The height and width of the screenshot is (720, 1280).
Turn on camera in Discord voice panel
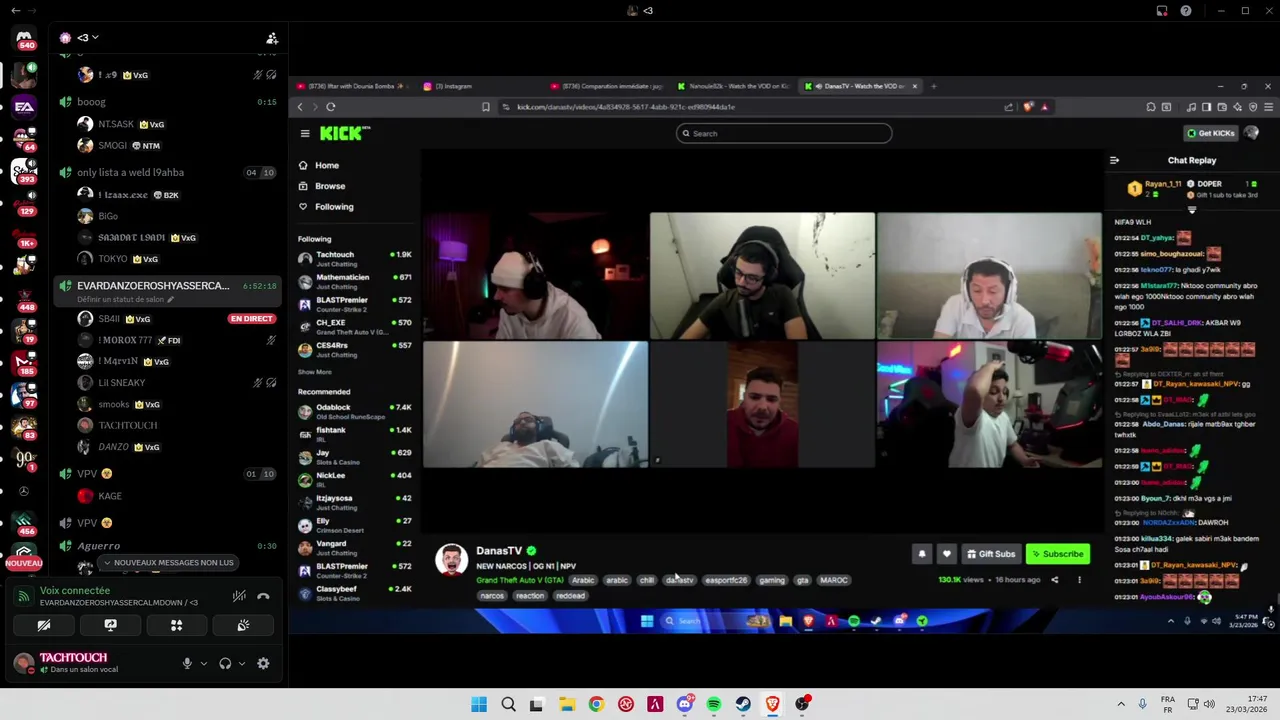44,625
